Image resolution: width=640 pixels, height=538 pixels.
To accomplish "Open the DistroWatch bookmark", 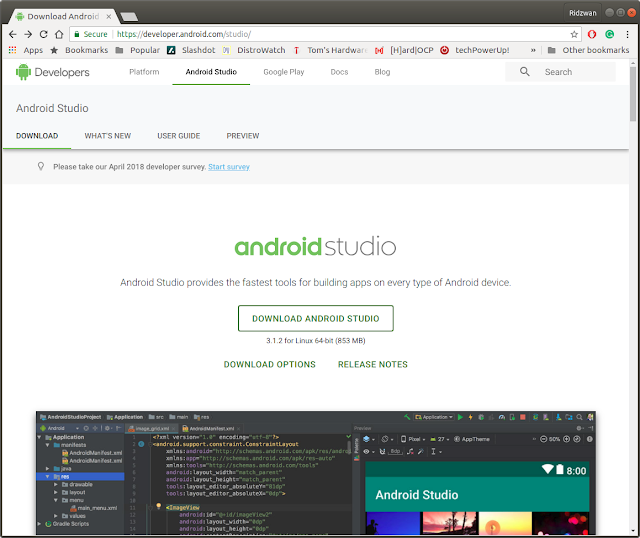I will tap(254, 50).
